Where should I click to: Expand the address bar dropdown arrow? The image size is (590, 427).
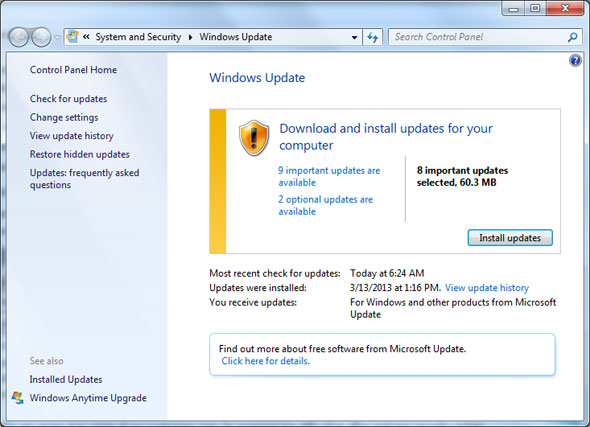354,37
